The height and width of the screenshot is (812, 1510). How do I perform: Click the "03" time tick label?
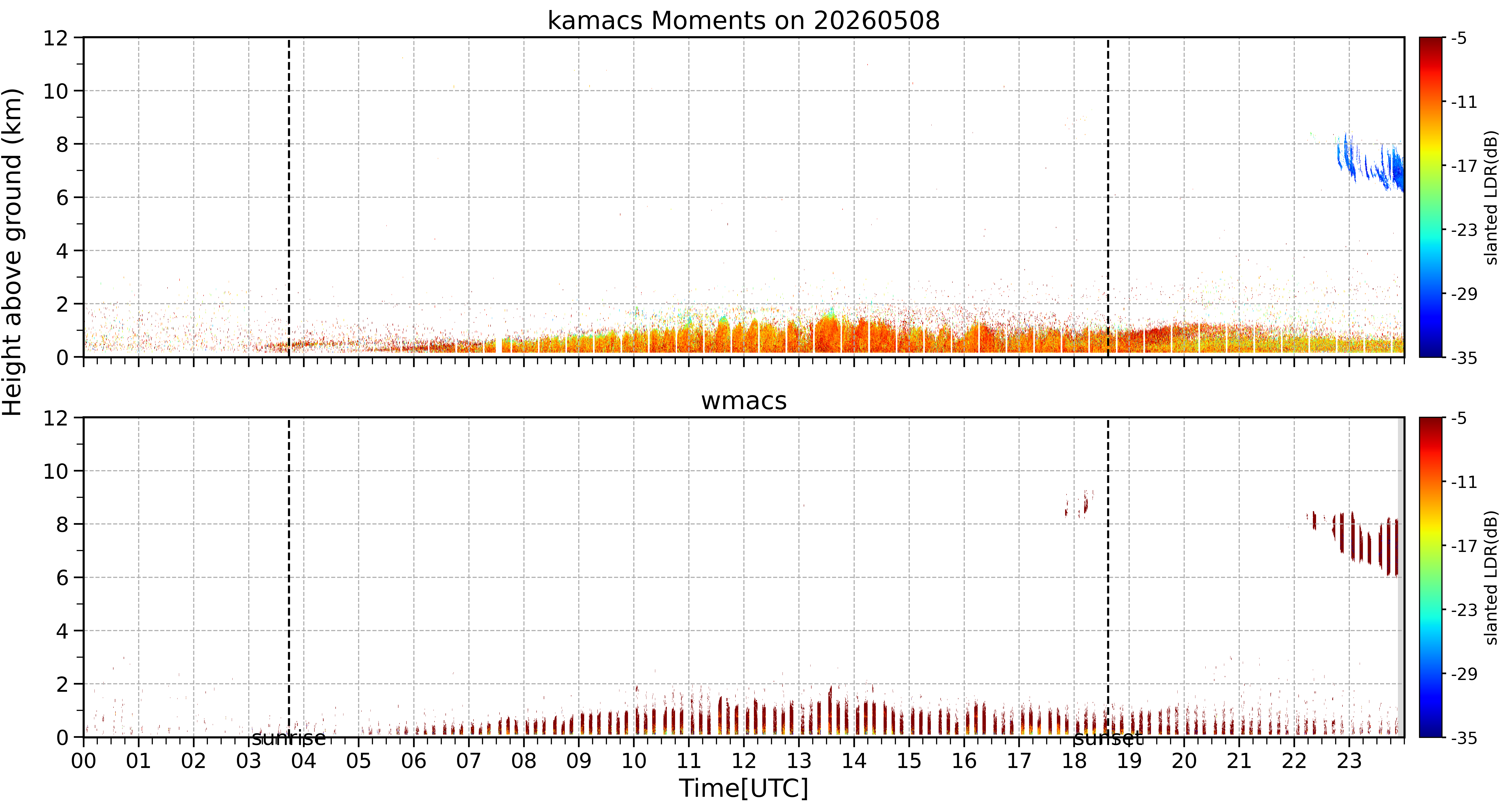[249, 761]
